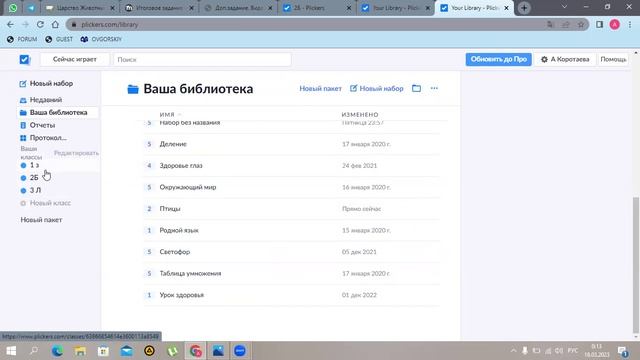640x360 pixels.
Task: Open the Таблица умножения set
Action: point(291,273)
